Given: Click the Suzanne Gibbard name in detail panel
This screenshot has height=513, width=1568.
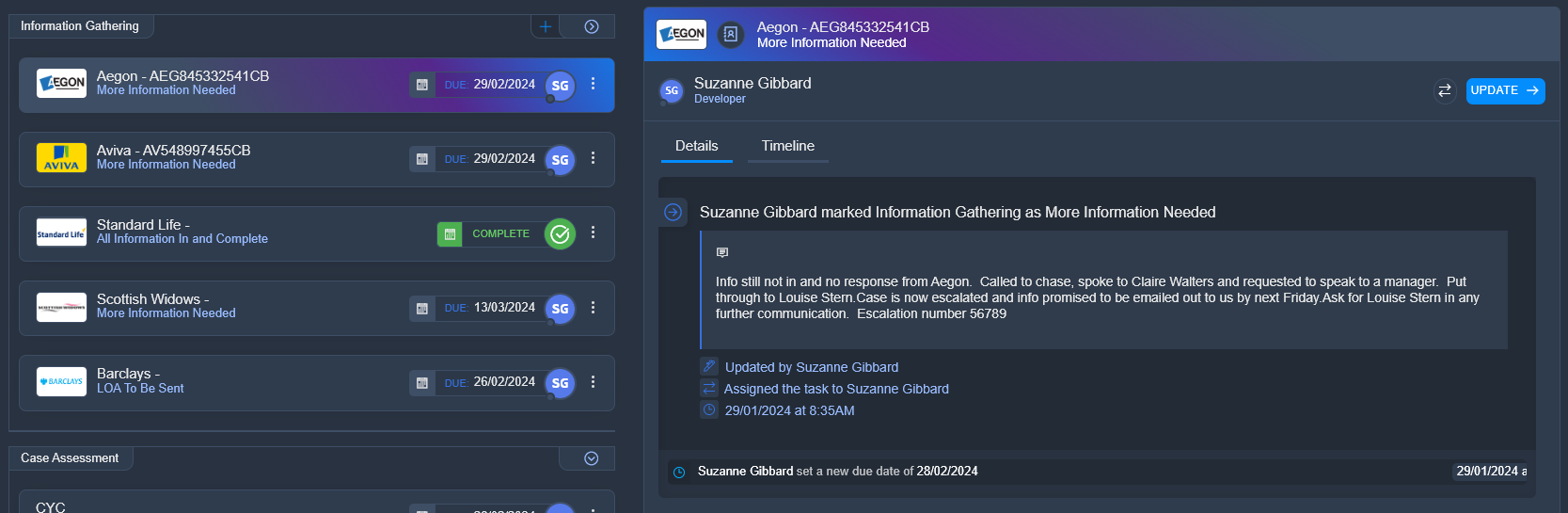Looking at the screenshot, I should (x=752, y=83).
